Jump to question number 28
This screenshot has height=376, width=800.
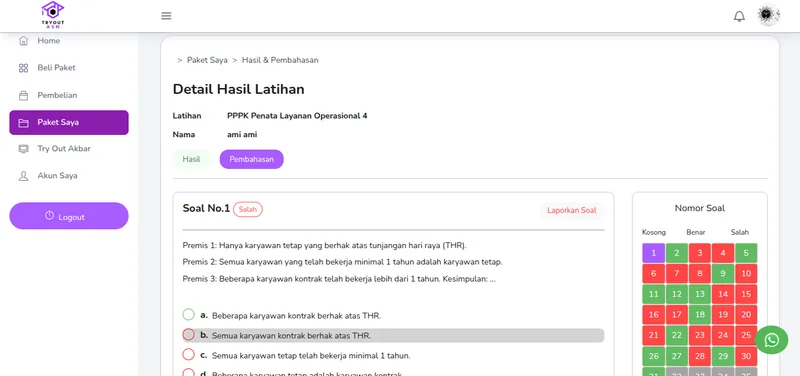point(700,356)
